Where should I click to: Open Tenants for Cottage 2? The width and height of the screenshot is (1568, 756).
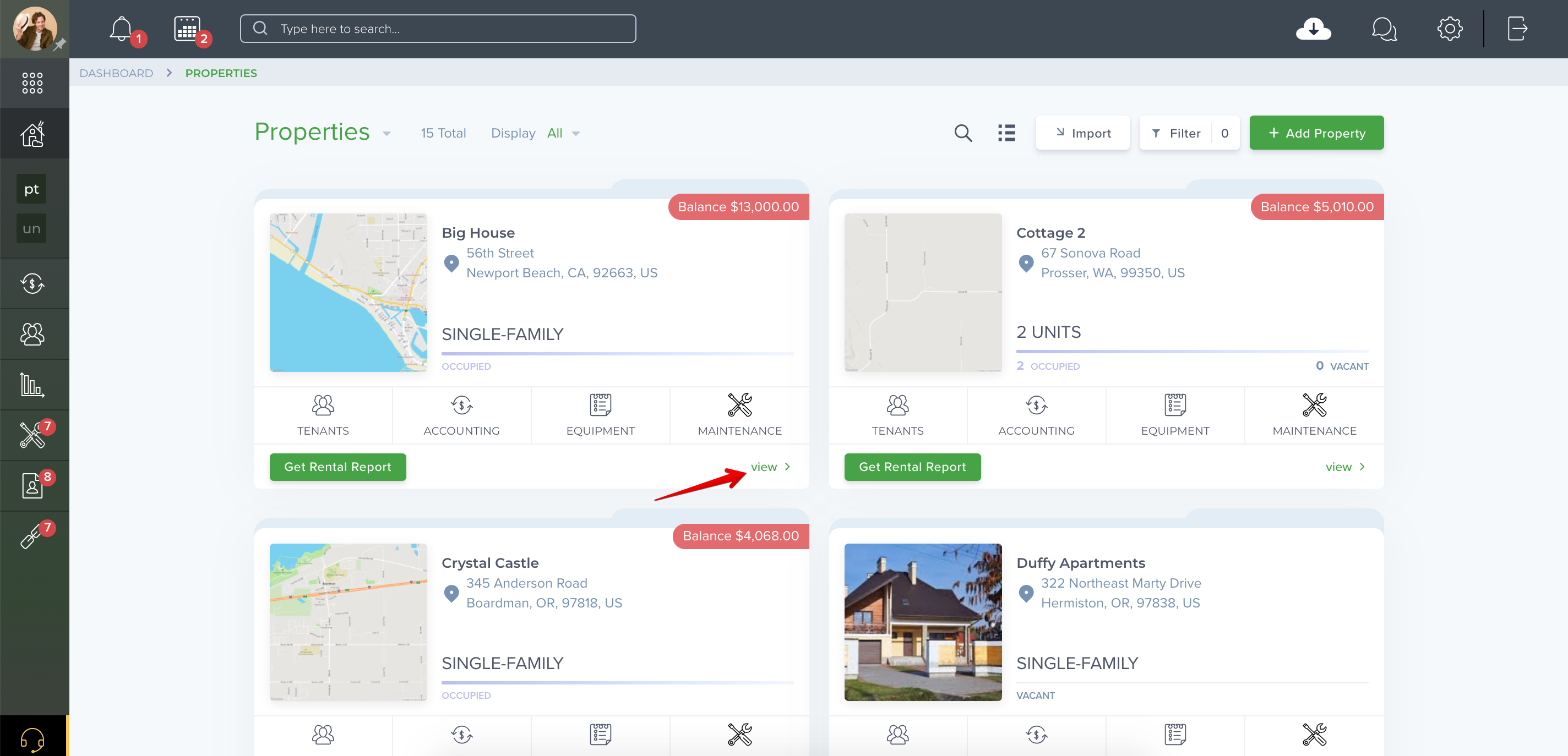pos(898,415)
